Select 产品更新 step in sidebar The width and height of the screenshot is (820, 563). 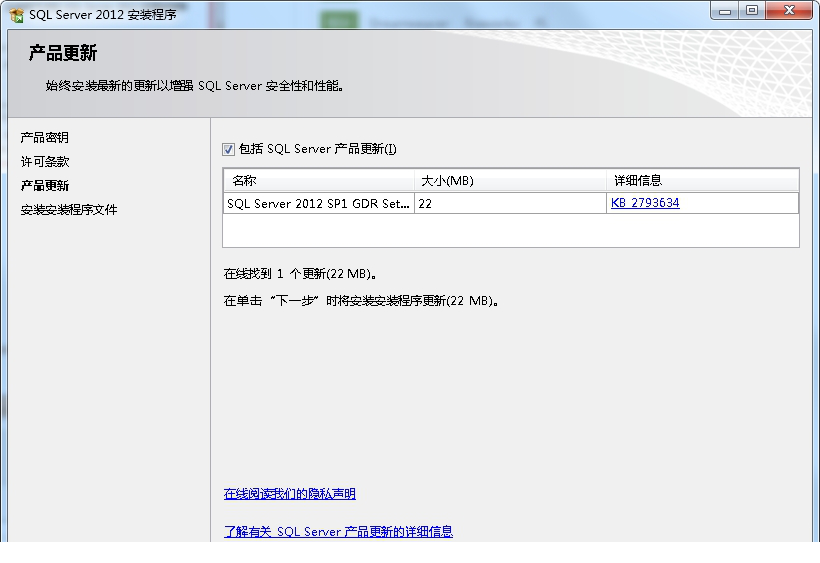(x=44, y=186)
